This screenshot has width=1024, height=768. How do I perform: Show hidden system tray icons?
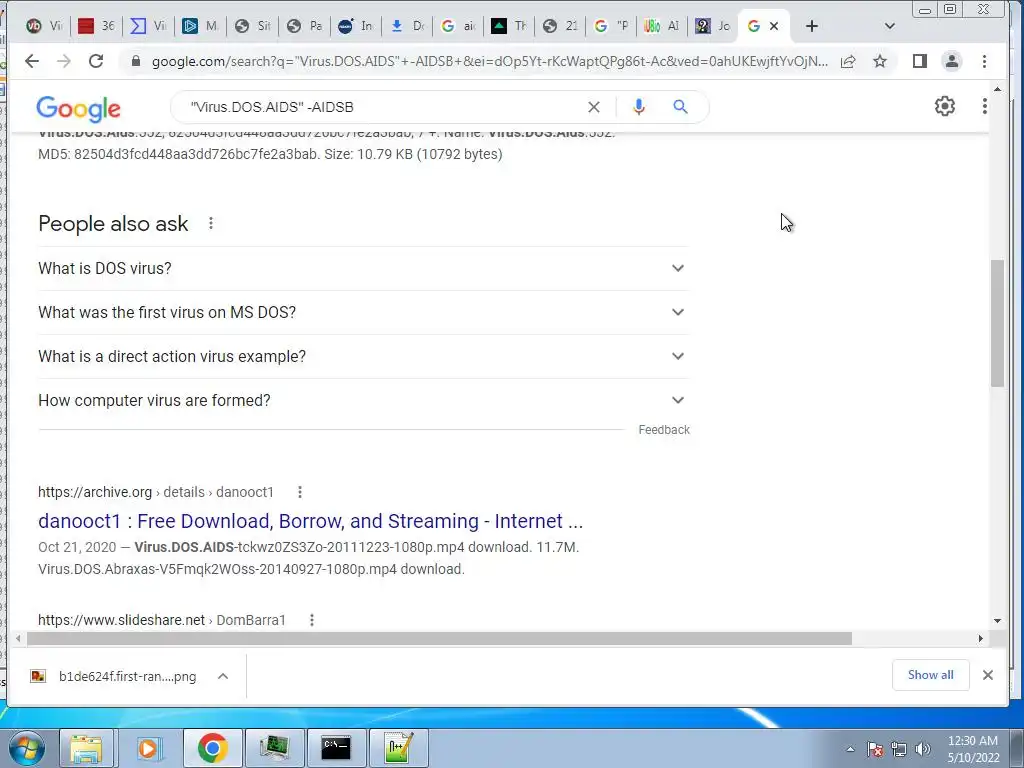pos(850,749)
